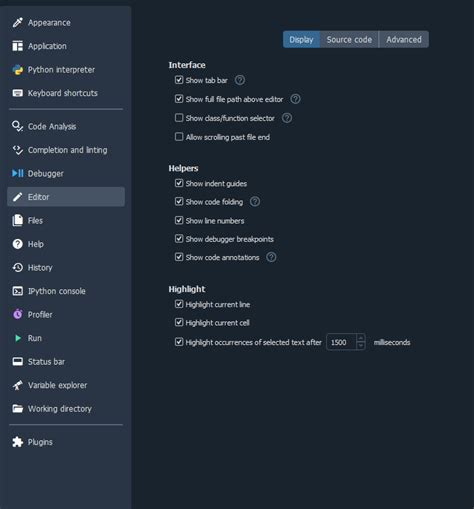Go to Completion and linting settings
Viewport: 474px width, 509px height.
pyautogui.click(x=66, y=150)
